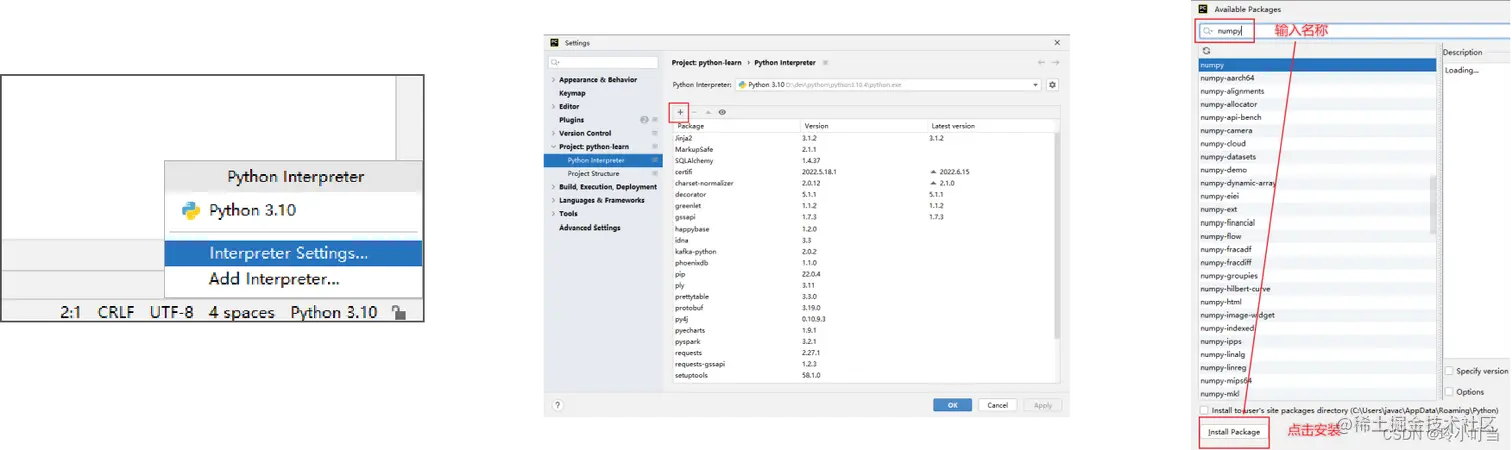Click the minus icon to uninstall package
This screenshot has width=1512, height=450.
(x=694, y=112)
